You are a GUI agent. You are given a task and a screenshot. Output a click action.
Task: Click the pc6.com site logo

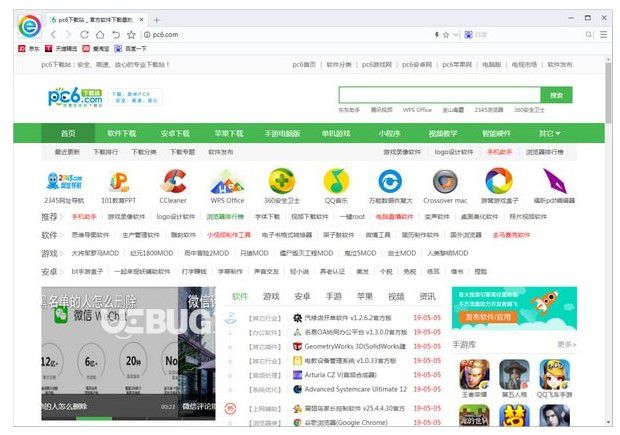75,97
